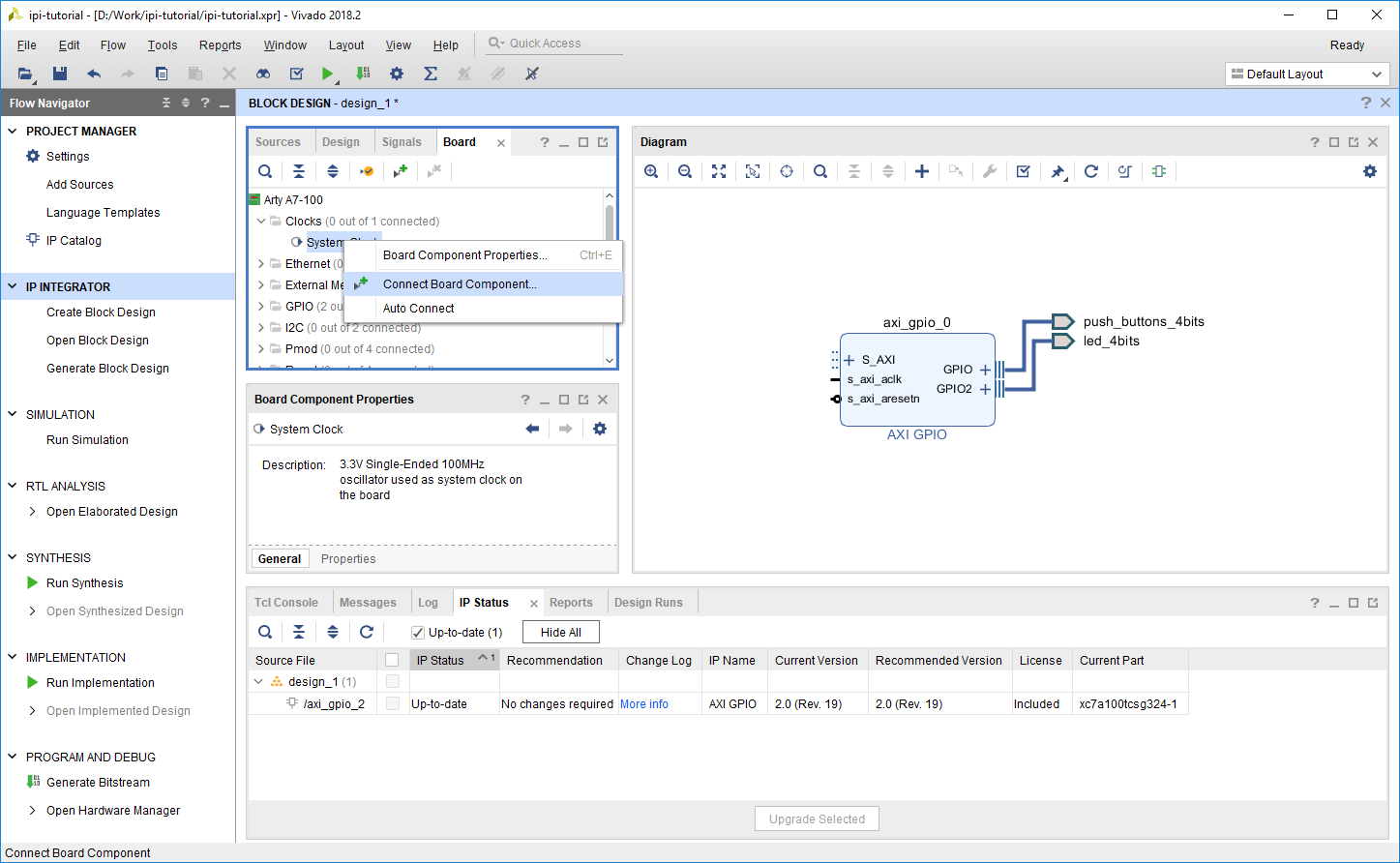This screenshot has width=1400, height=863.
Task: Toggle the Up-to-date (1) filter checkbox
Action: [418, 633]
